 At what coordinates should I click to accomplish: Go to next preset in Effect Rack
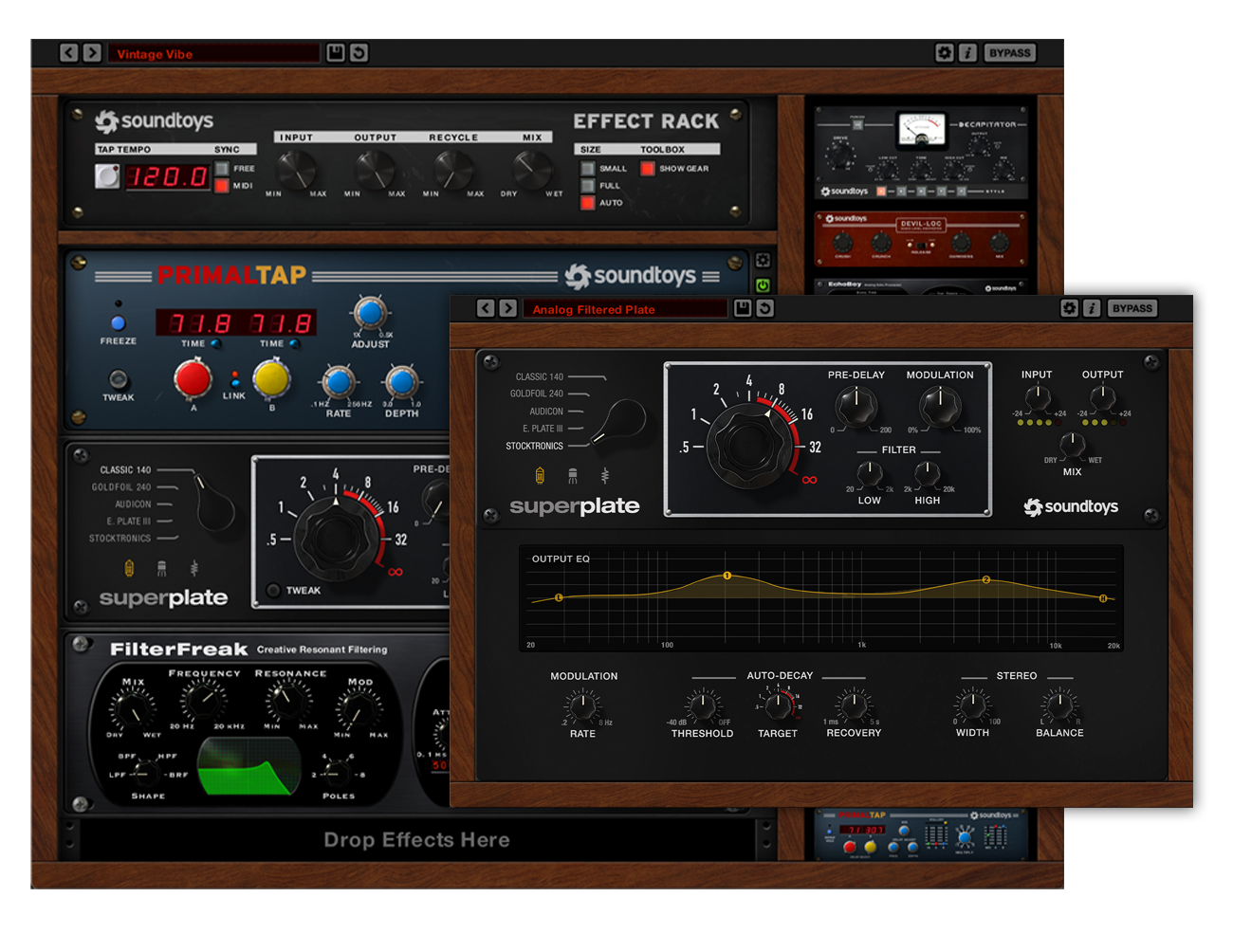92,53
